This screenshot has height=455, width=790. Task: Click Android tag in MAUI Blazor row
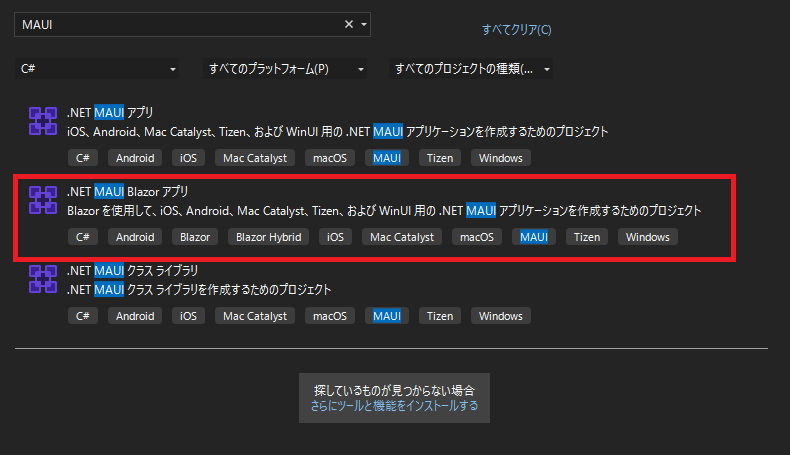click(135, 237)
